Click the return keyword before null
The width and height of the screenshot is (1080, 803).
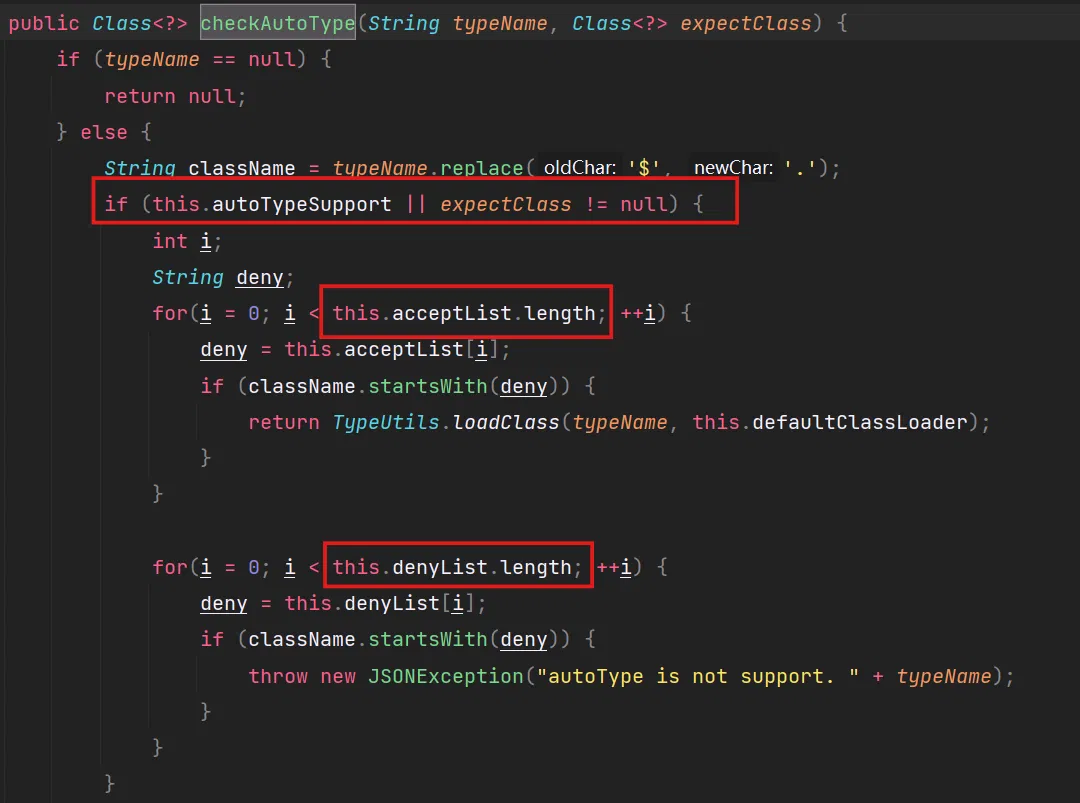140,96
